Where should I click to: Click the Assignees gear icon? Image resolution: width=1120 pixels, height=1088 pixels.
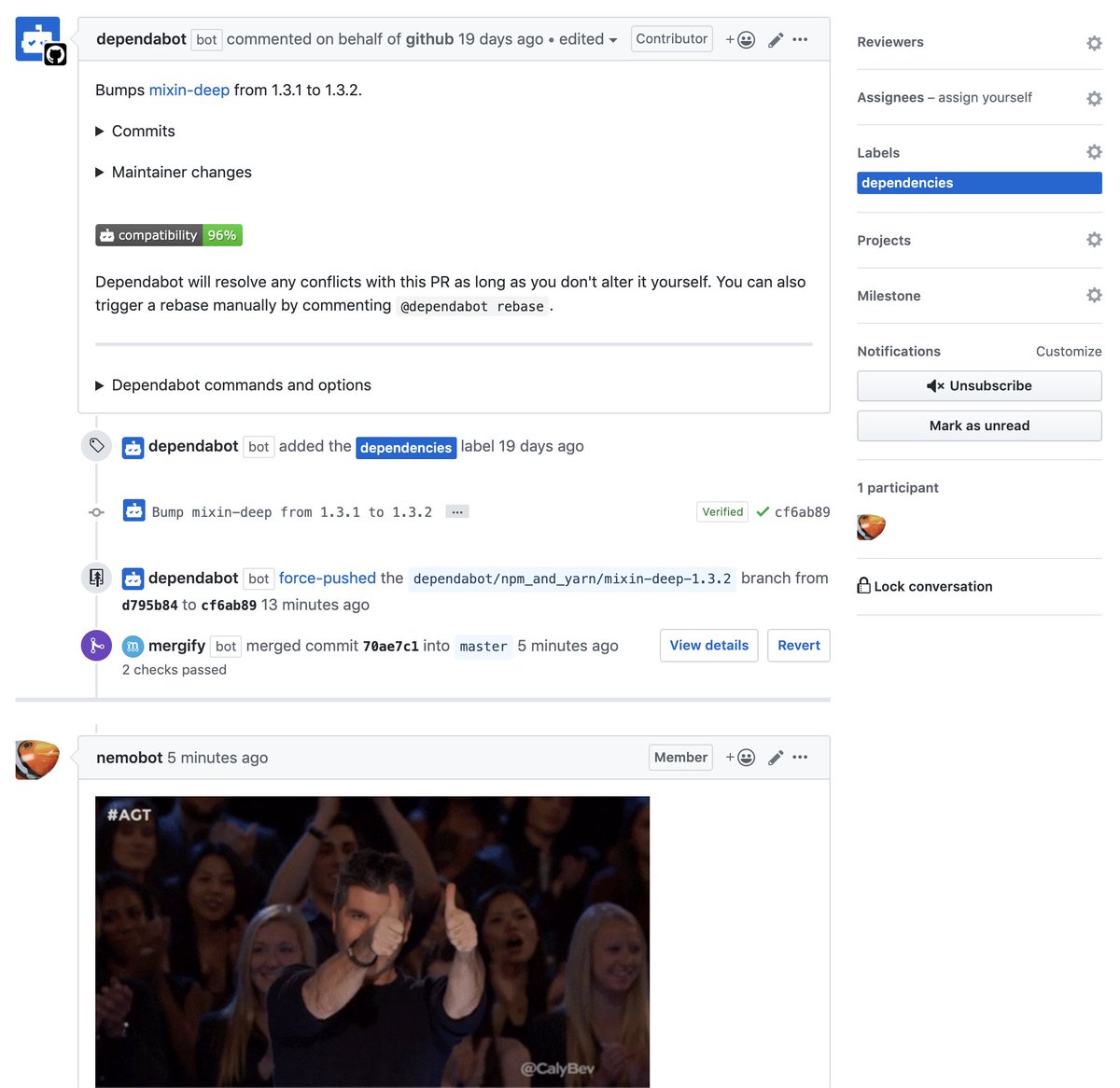click(1094, 98)
